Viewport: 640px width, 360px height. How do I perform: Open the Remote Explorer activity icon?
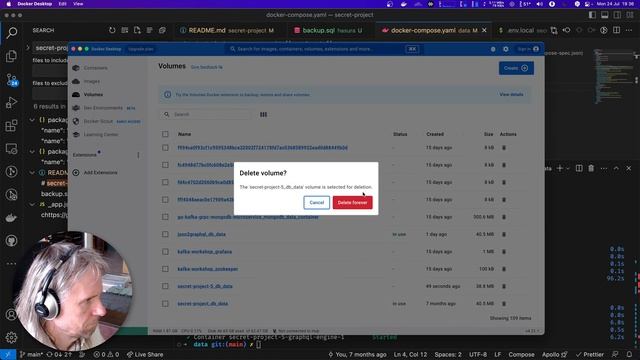pyautogui.click(x=11, y=149)
